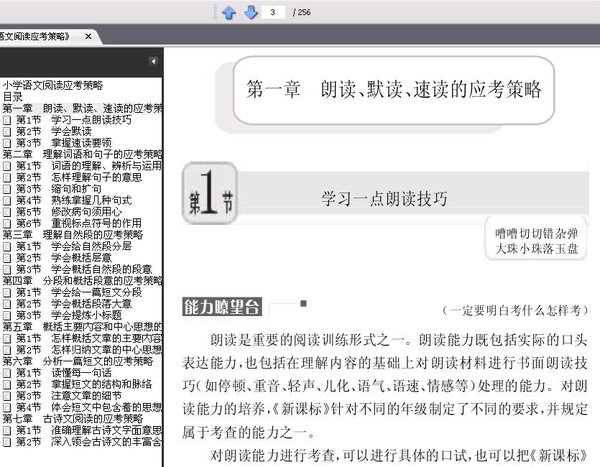This screenshot has width=600, height=467.
Task: Click page icon beside 缩句和扩句 bookmark
Action: 7,189
